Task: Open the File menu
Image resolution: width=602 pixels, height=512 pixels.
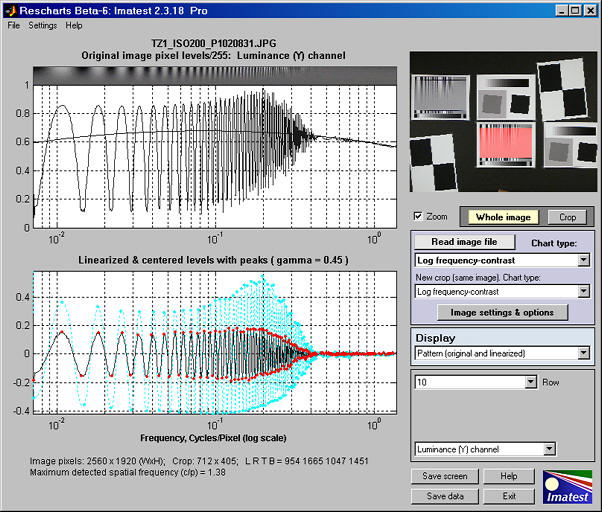Action: (13, 25)
